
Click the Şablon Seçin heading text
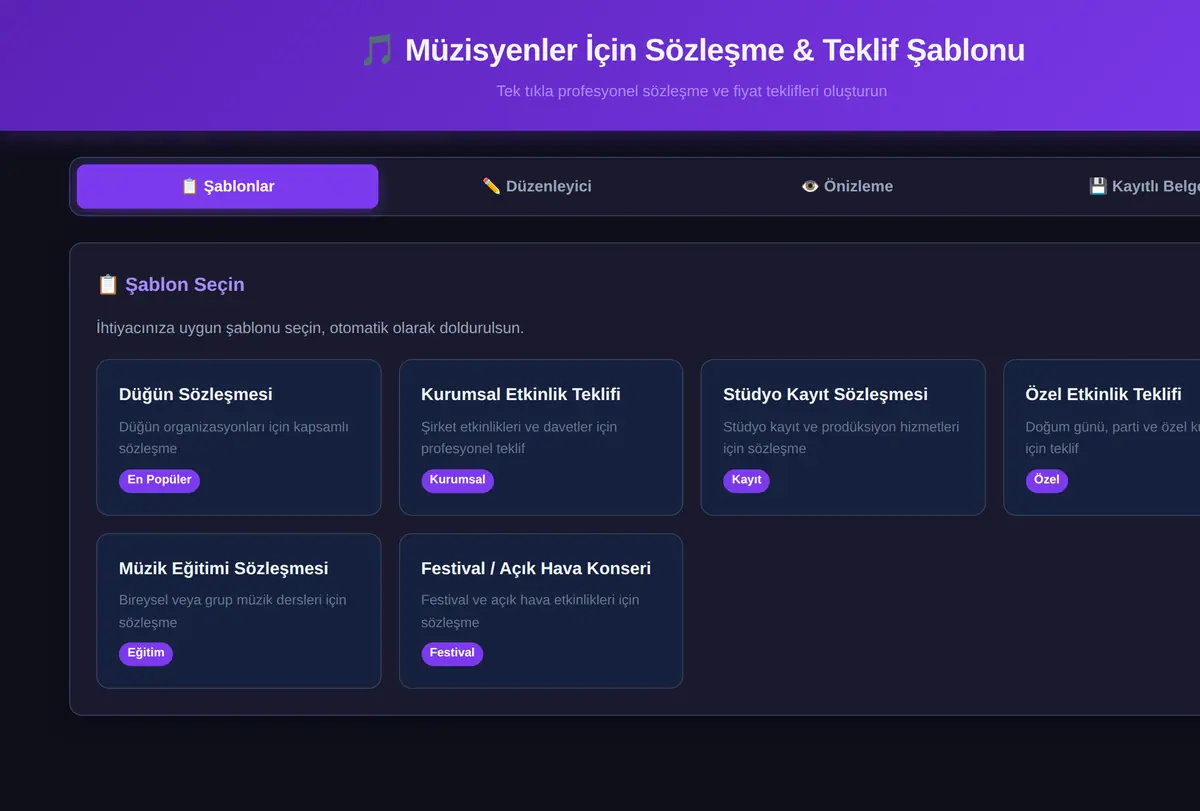coord(184,285)
